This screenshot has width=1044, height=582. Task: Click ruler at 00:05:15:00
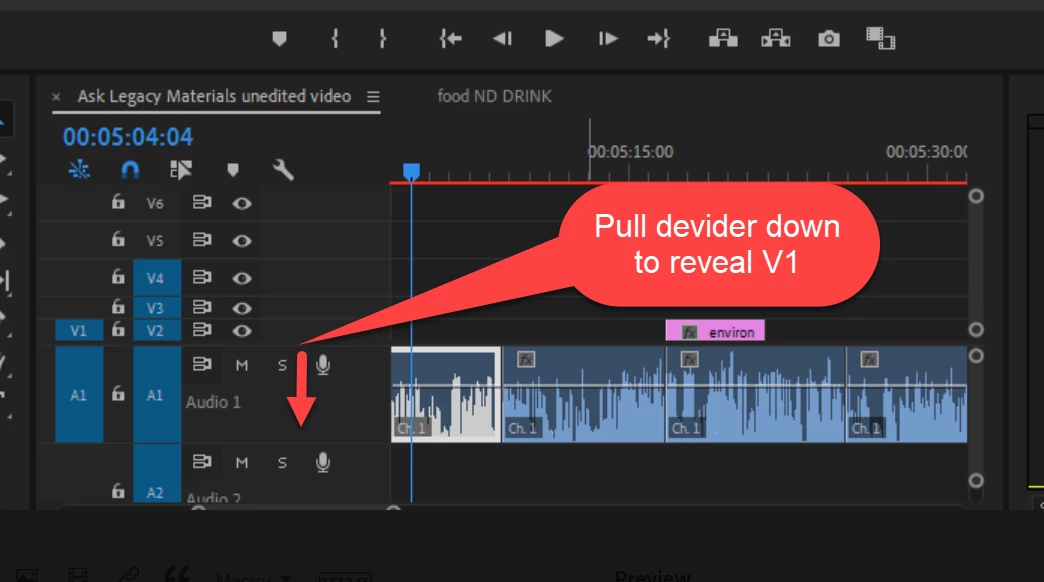click(x=631, y=152)
